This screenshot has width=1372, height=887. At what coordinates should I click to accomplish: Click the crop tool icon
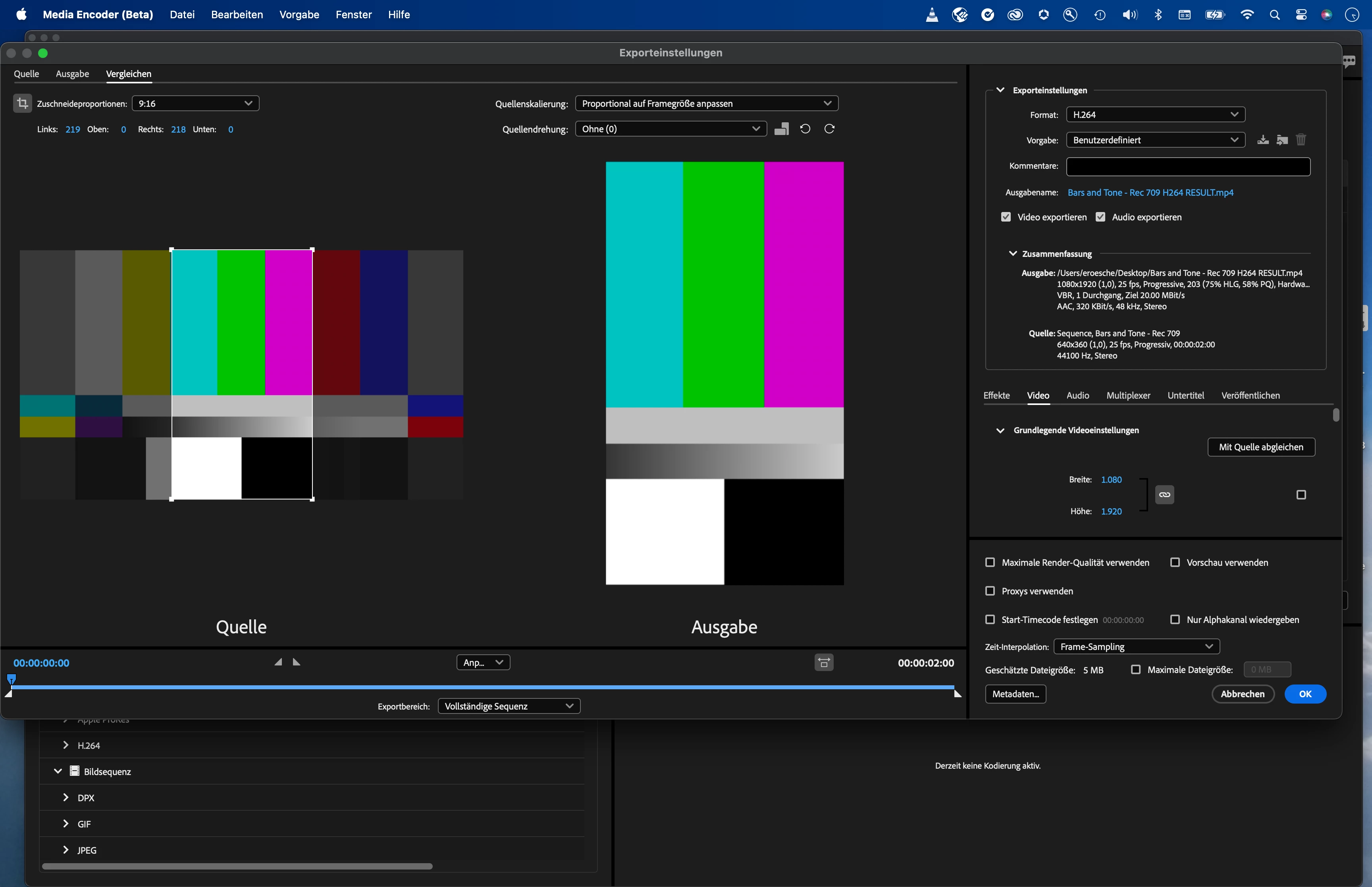pyautogui.click(x=23, y=104)
